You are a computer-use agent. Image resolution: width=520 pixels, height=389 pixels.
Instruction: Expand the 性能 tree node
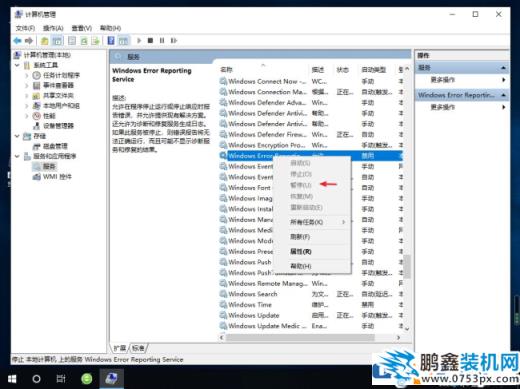click(27, 116)
